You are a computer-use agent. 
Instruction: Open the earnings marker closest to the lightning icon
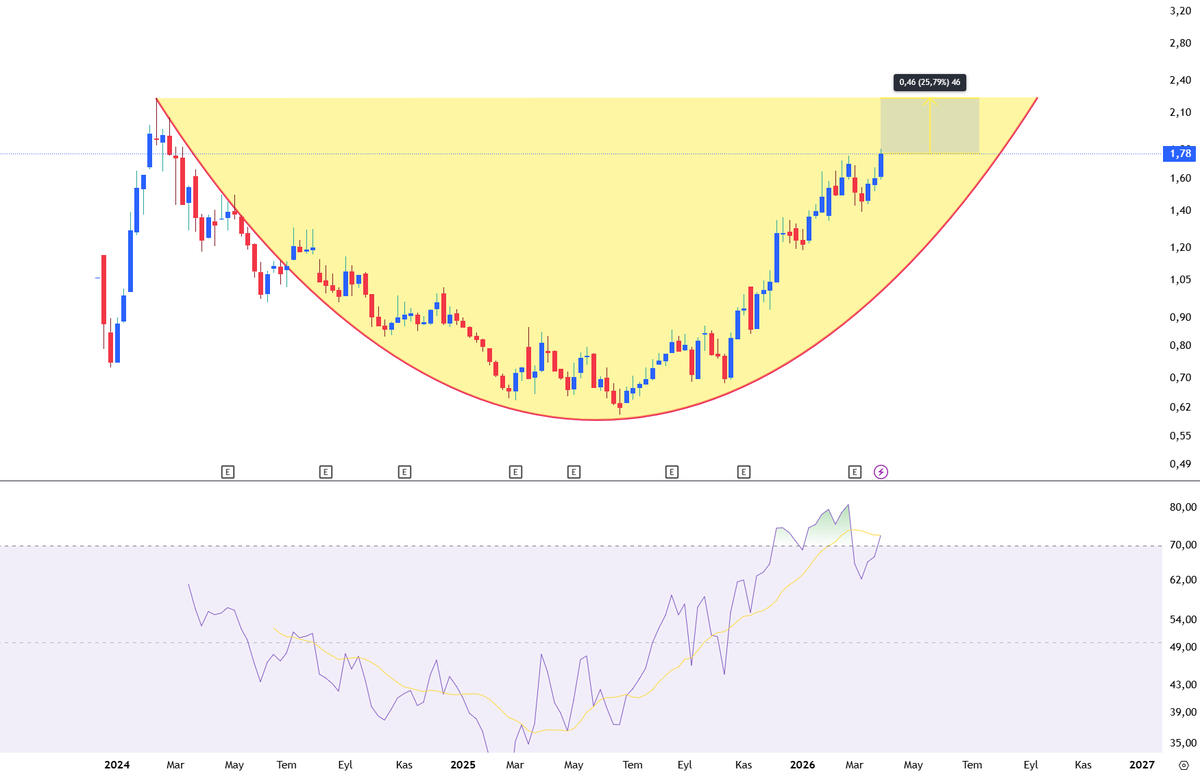point(855,471)
